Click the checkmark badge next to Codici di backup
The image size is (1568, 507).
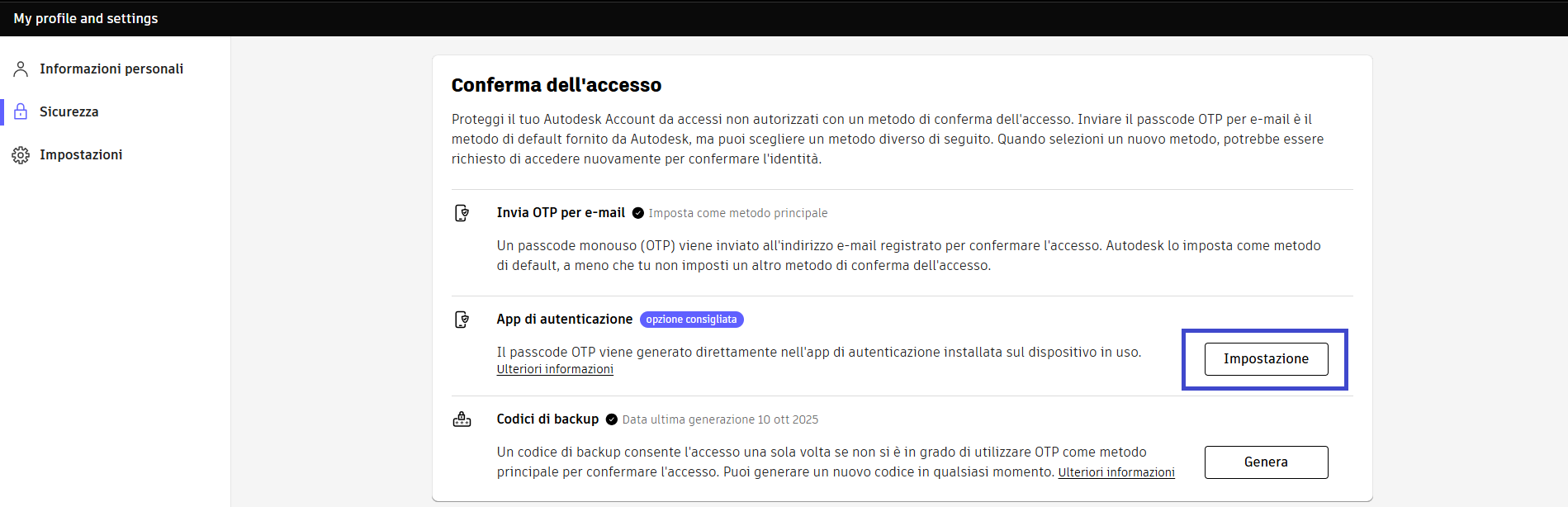click(x=612, y=419)
